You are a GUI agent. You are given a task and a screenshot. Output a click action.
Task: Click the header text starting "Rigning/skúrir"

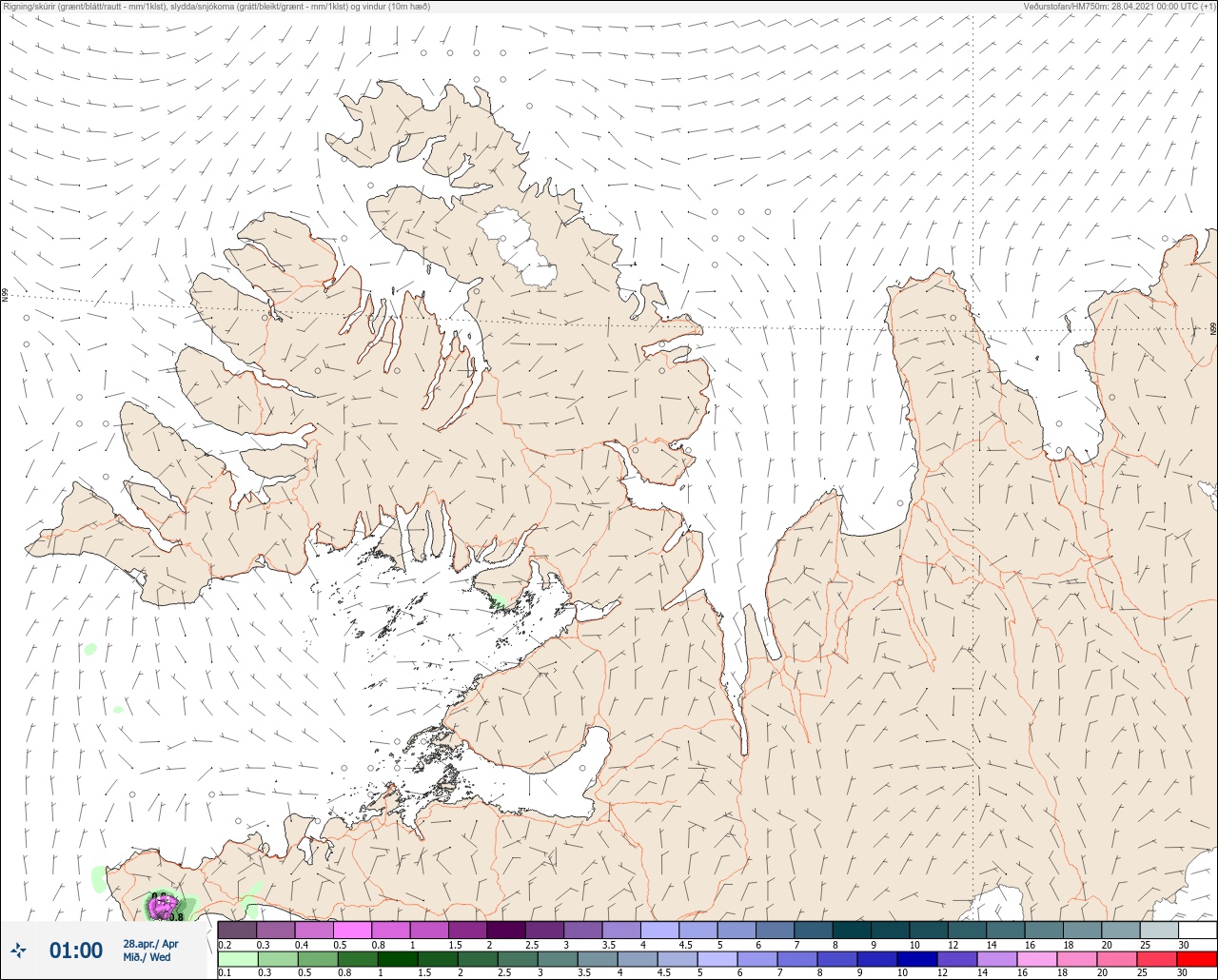click(x=216, y=6)
